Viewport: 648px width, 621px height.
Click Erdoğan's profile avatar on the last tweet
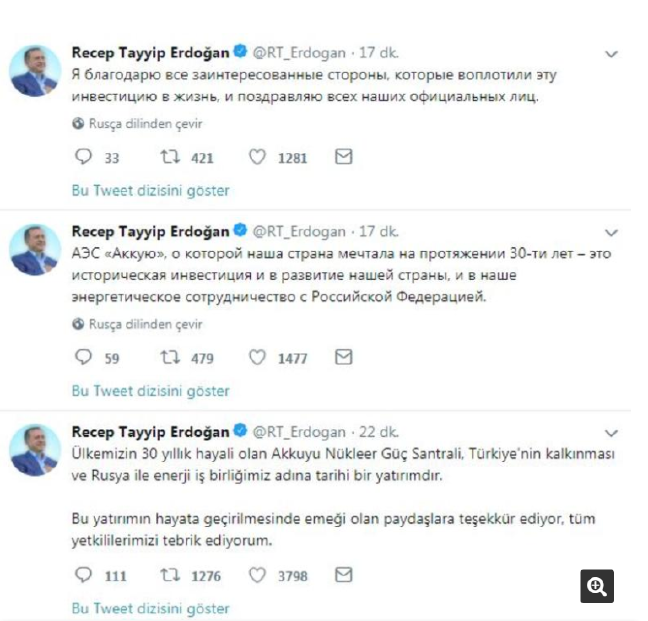35,450
